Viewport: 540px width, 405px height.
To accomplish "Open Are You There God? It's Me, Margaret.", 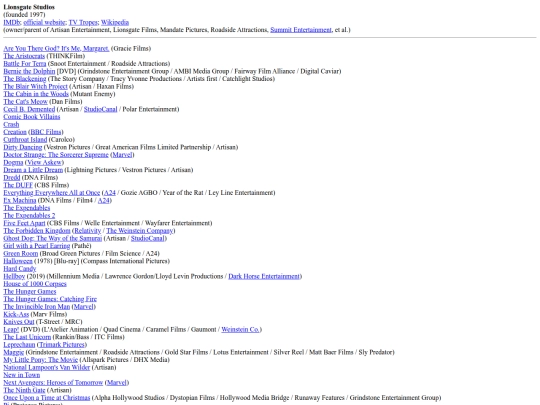I will point(56,49).
